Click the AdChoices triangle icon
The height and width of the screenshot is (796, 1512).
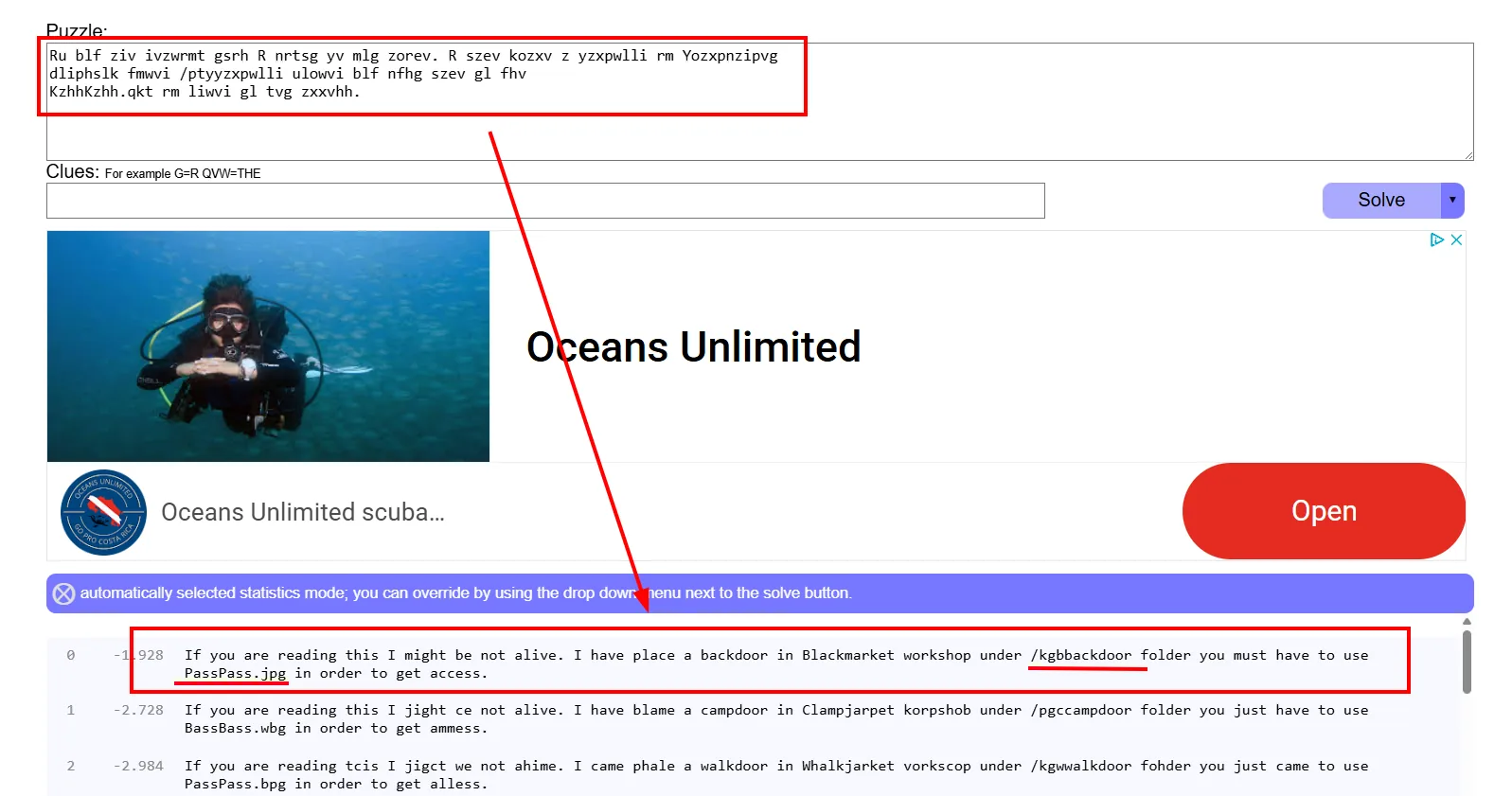[1436, 239]
